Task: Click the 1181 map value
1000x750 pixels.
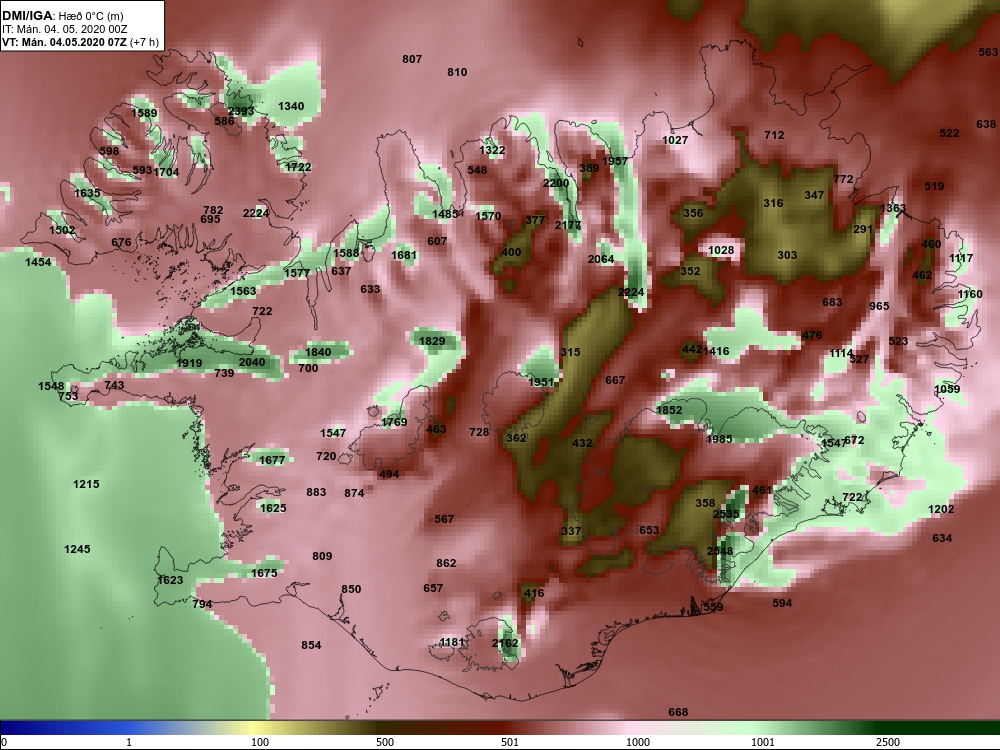Action: coord(452,642)
